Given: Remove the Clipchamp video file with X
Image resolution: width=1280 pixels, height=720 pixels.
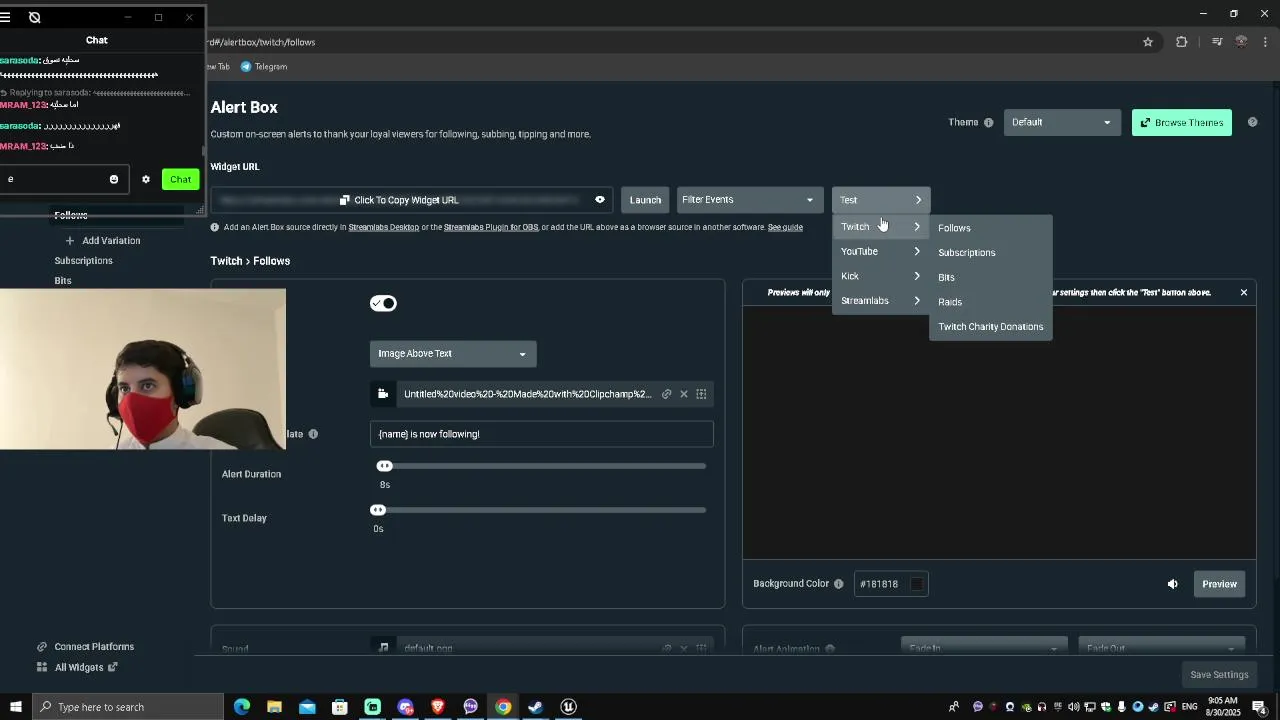Looking at the screenshot, I should click(x=684, y=394).
